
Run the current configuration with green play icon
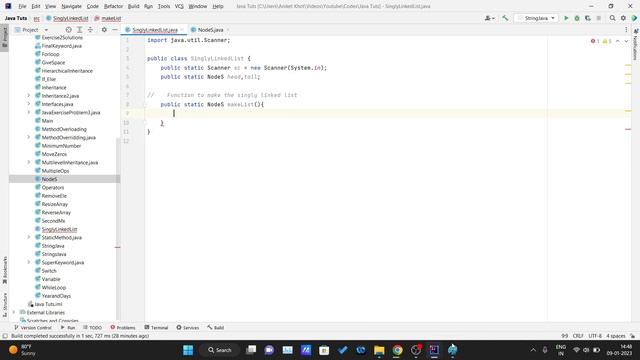click(566, 18)
